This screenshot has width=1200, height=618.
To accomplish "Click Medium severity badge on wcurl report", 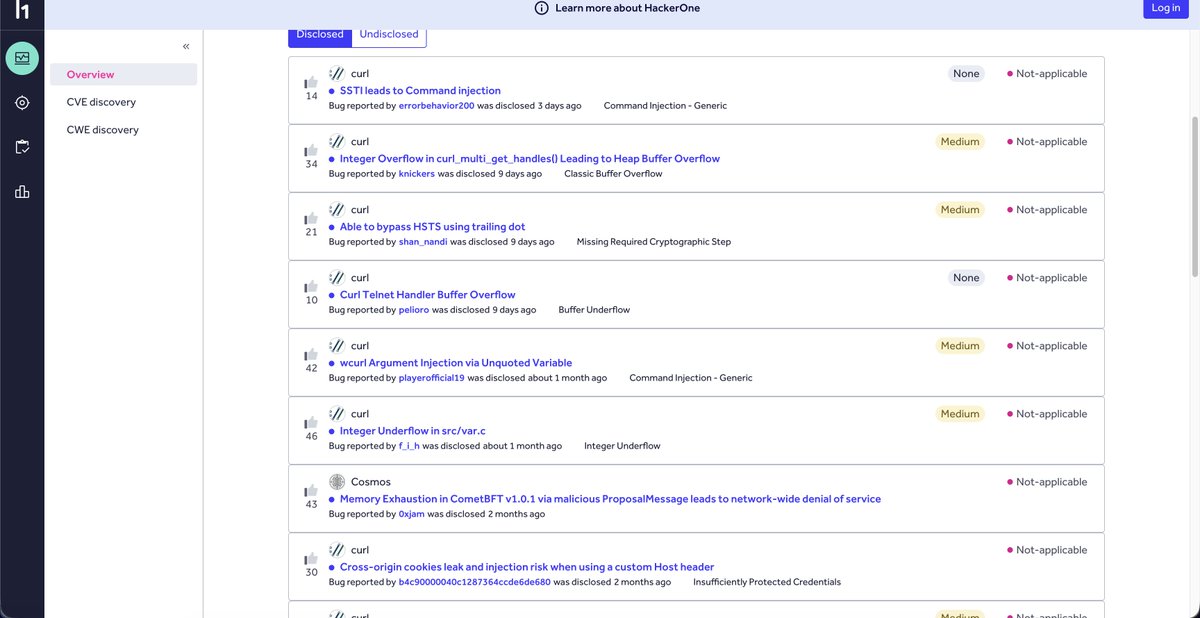I will (x=960, y=346).
